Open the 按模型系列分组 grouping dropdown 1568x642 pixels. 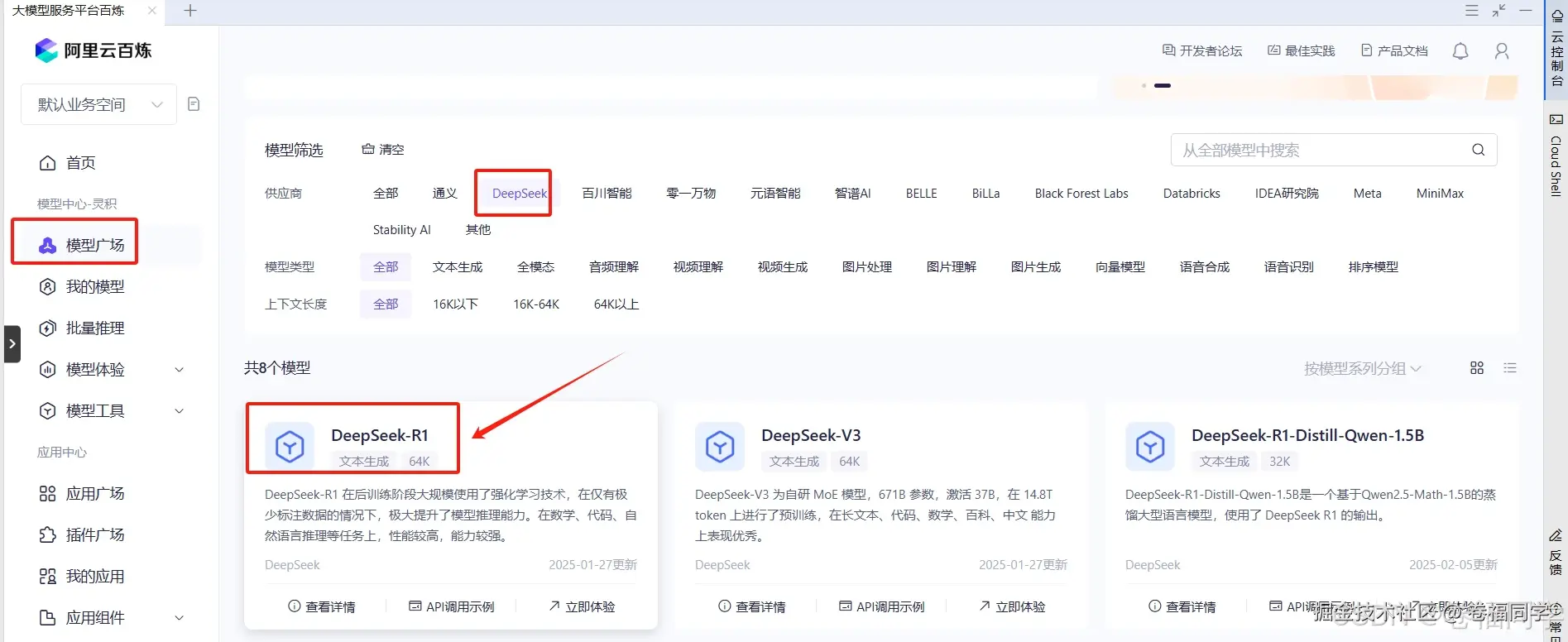coord(1362,368)
